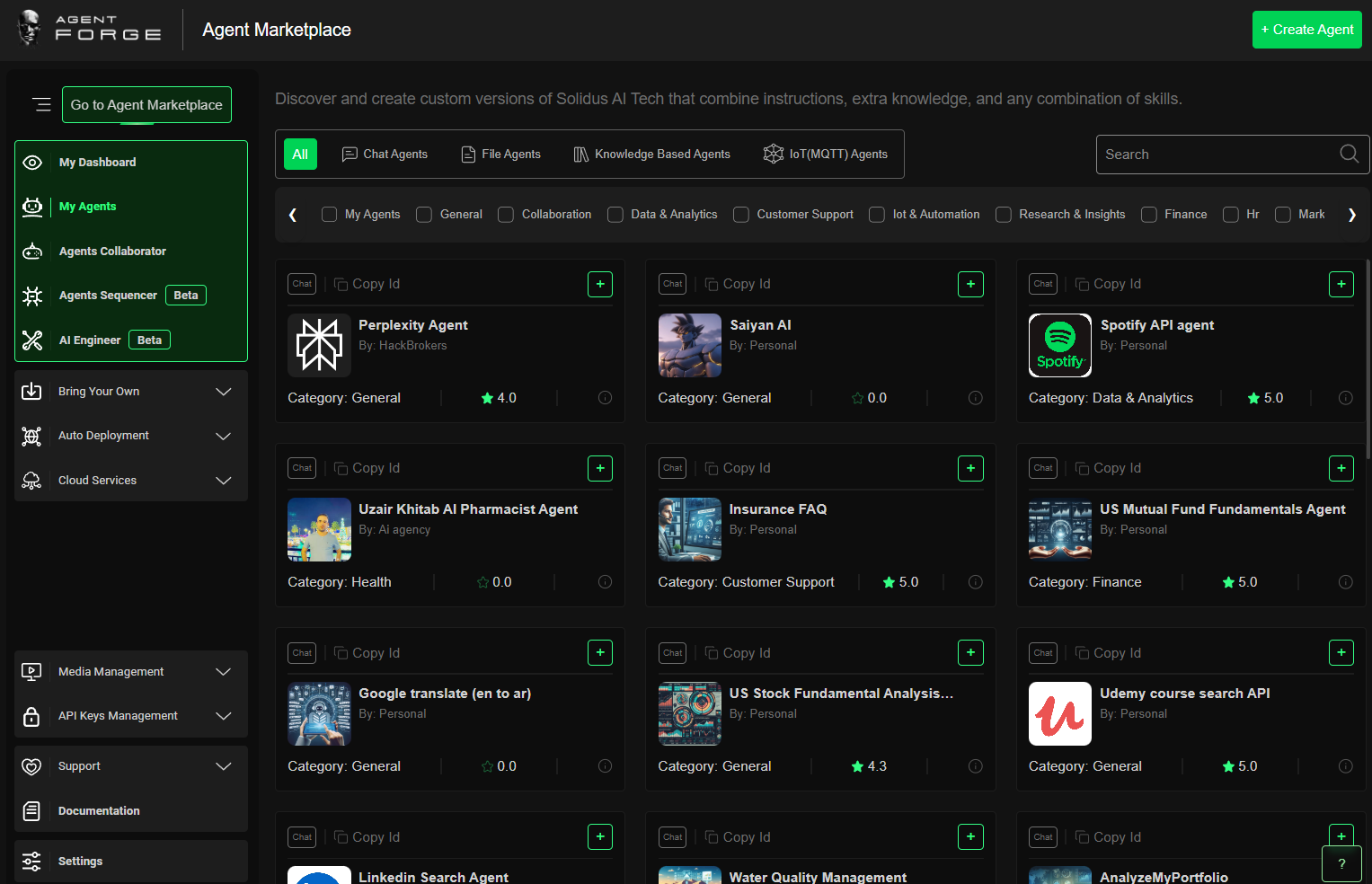This screenshot has width=1372, height=884.
Task: Show next categories with right arrow
Action: 1351,215
